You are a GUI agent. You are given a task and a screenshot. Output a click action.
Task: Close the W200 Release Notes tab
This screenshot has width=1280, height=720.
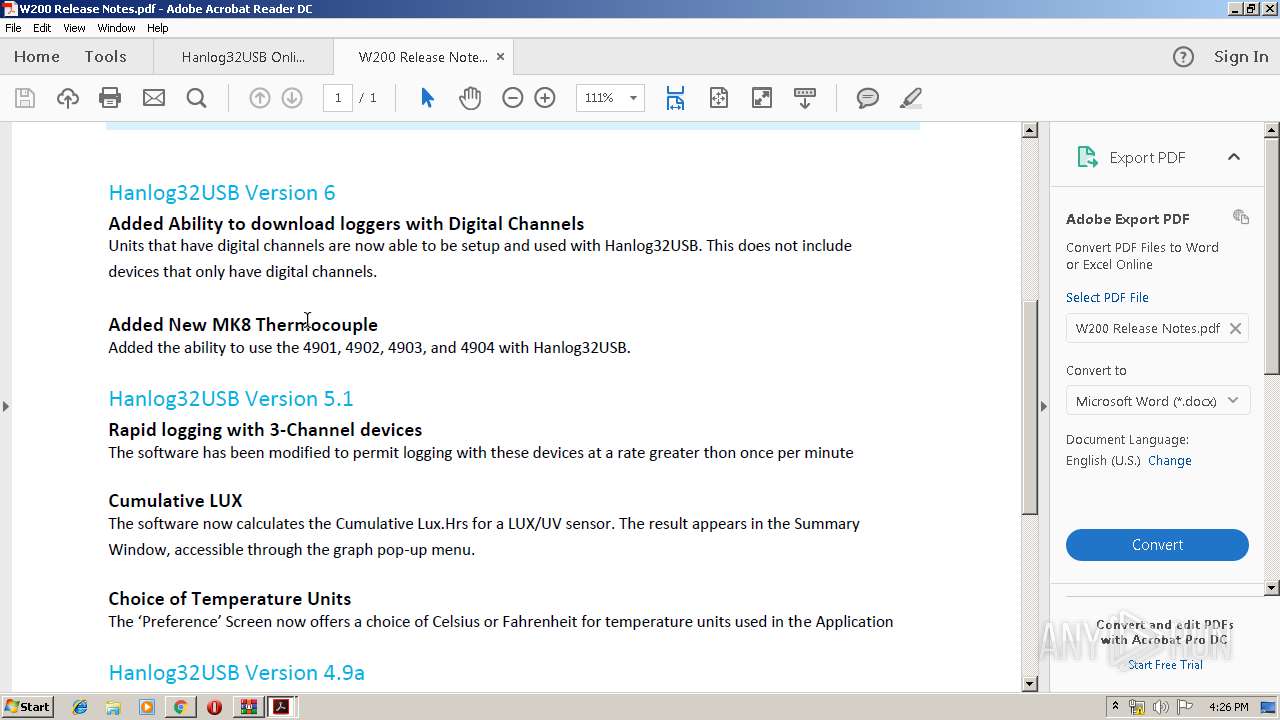pos(501,57)
